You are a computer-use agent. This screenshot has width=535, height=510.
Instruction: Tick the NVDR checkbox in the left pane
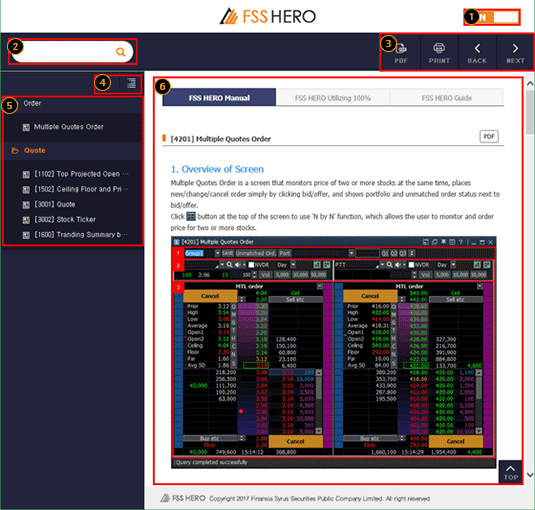coord(251,265)
